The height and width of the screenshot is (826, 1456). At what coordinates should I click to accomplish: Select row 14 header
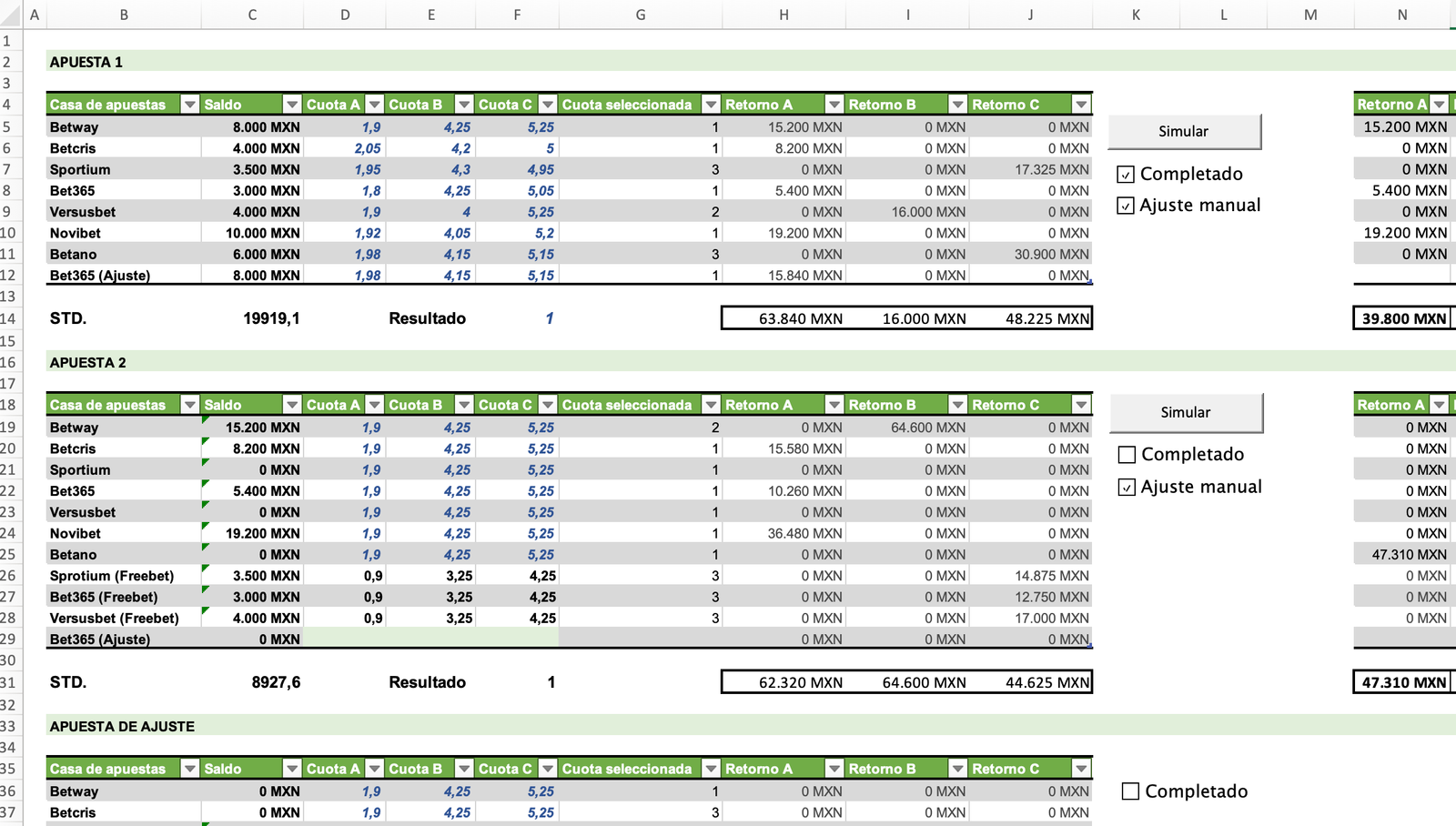[9, 318]
